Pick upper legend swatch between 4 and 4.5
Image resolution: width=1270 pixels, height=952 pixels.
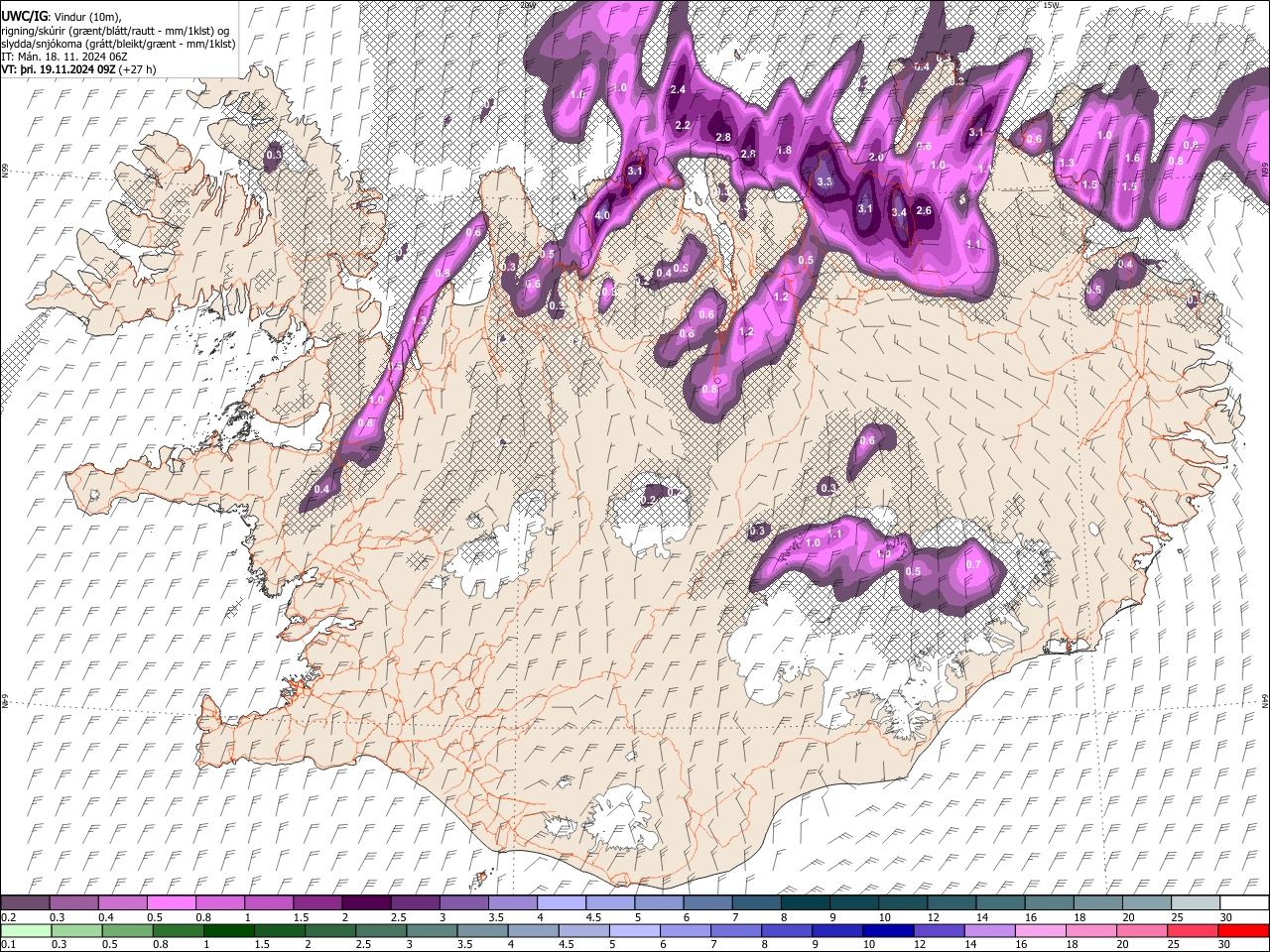click(x=561, y=903)
